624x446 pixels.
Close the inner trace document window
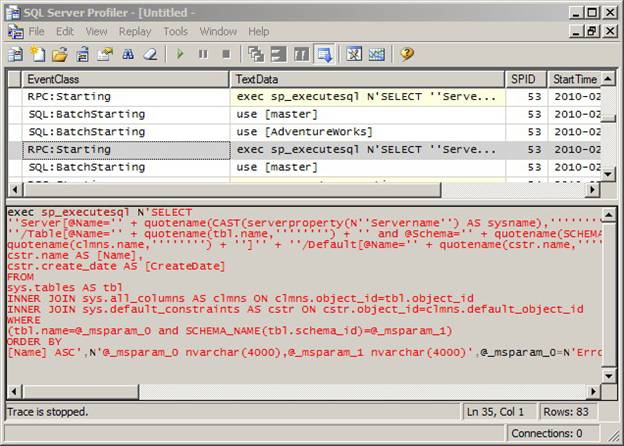609,31
